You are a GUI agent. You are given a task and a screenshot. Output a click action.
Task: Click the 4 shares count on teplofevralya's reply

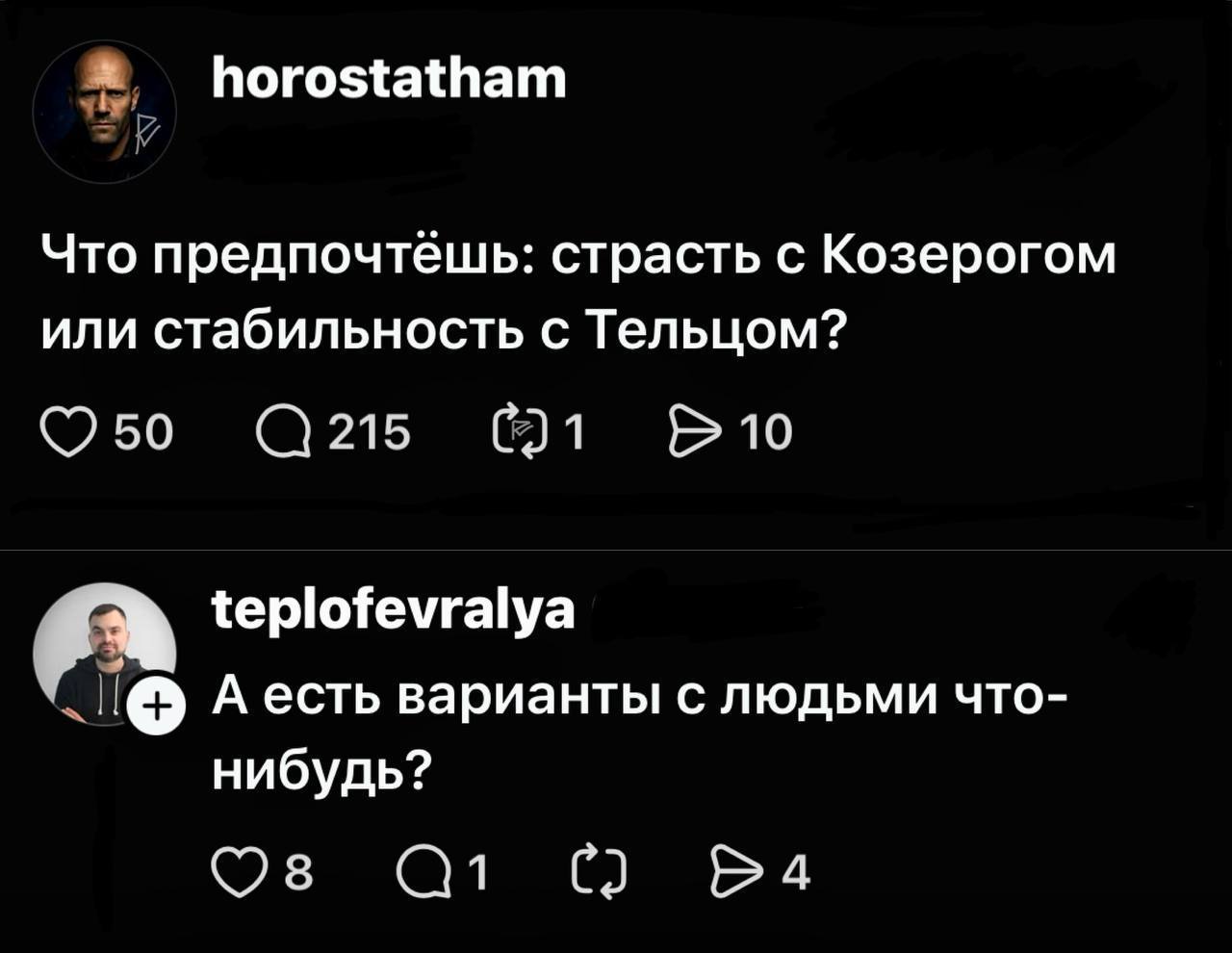tap(795, 874)
